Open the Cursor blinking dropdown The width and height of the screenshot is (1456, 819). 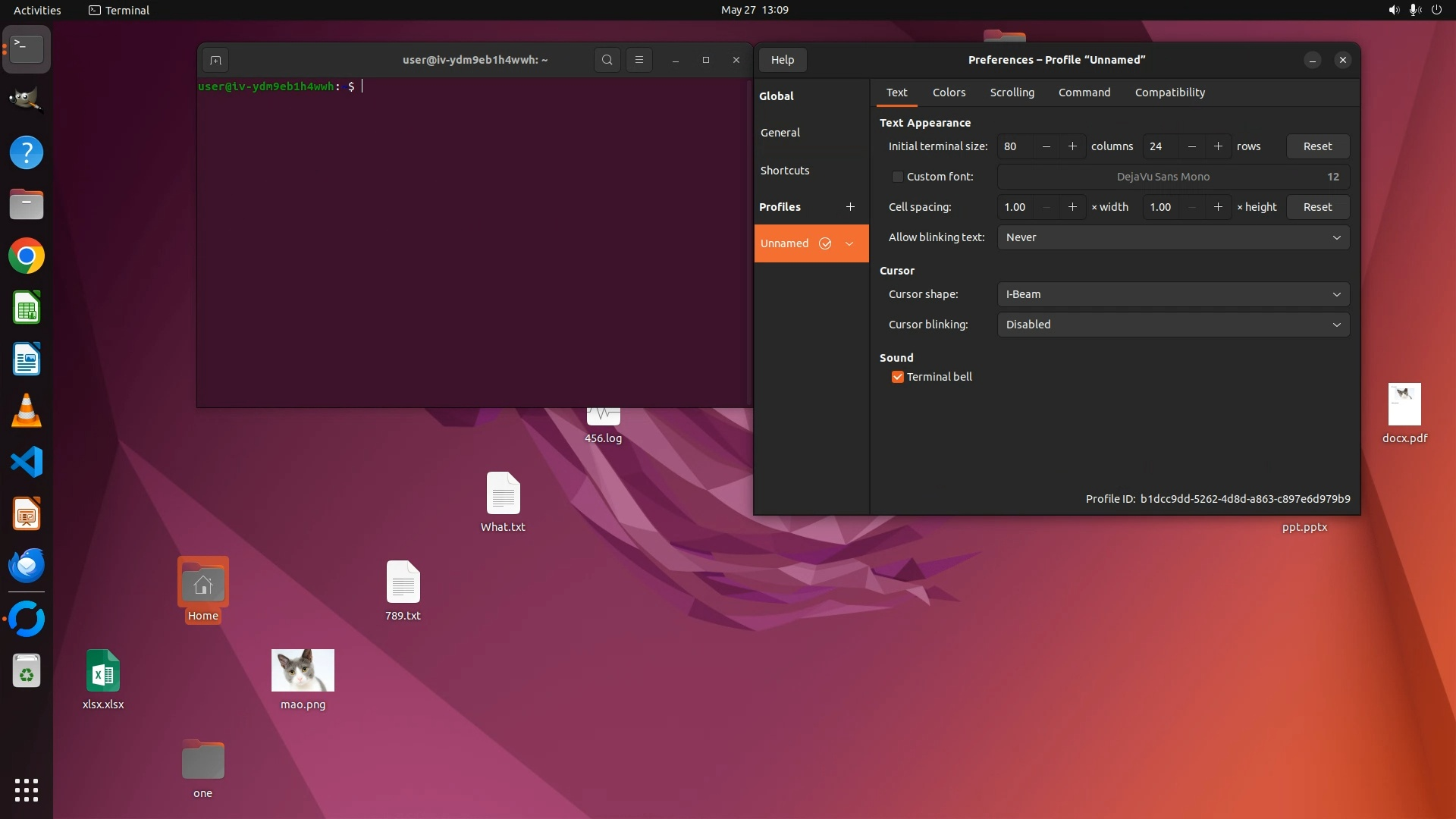click(x=1172, y=325)
